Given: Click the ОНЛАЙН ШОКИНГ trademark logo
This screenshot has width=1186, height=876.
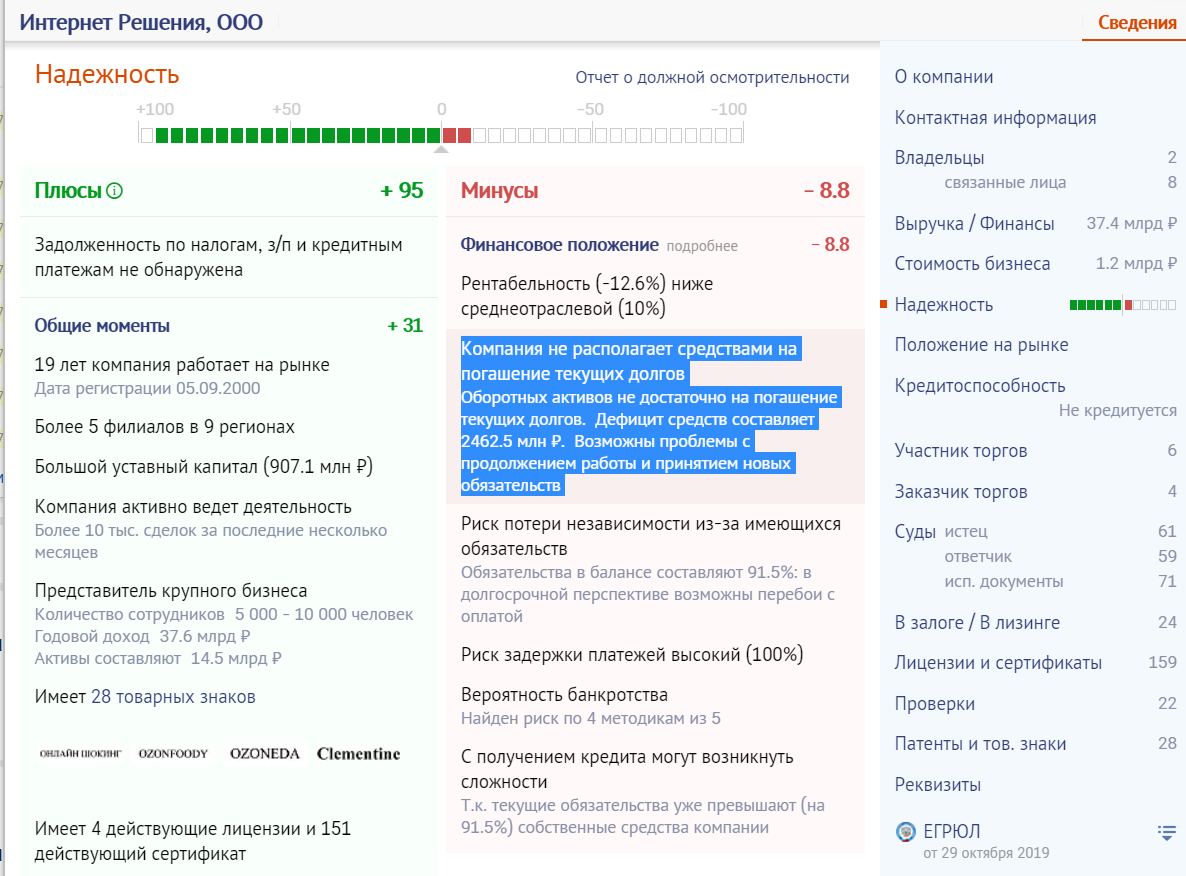Looking at the screenshot, I should click(x=81, y=753).
